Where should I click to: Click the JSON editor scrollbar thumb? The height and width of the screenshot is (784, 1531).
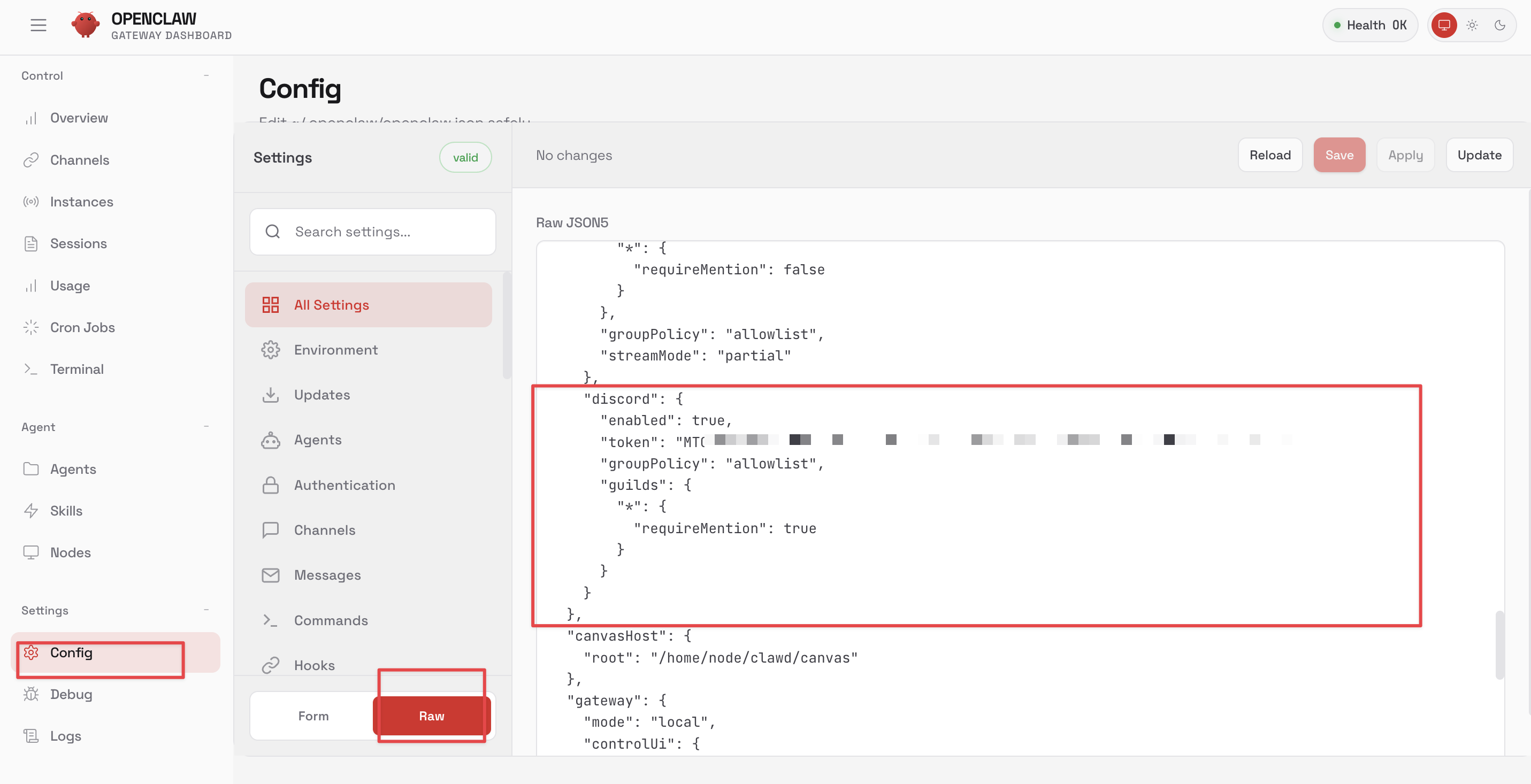click(1499, 644)
